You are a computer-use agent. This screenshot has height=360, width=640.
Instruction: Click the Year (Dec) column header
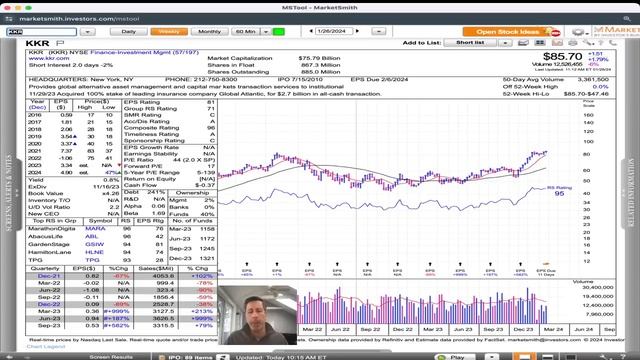[38, 104]
